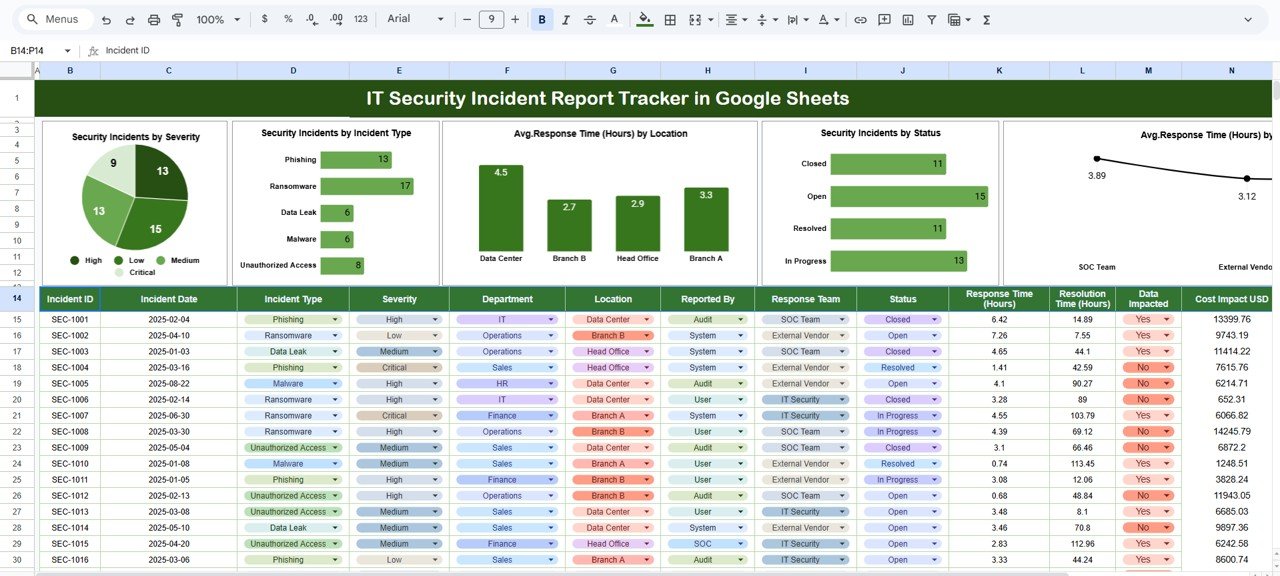
Task: Open the font family dropdown showing Arial
Action: click(x=410, y=19)
